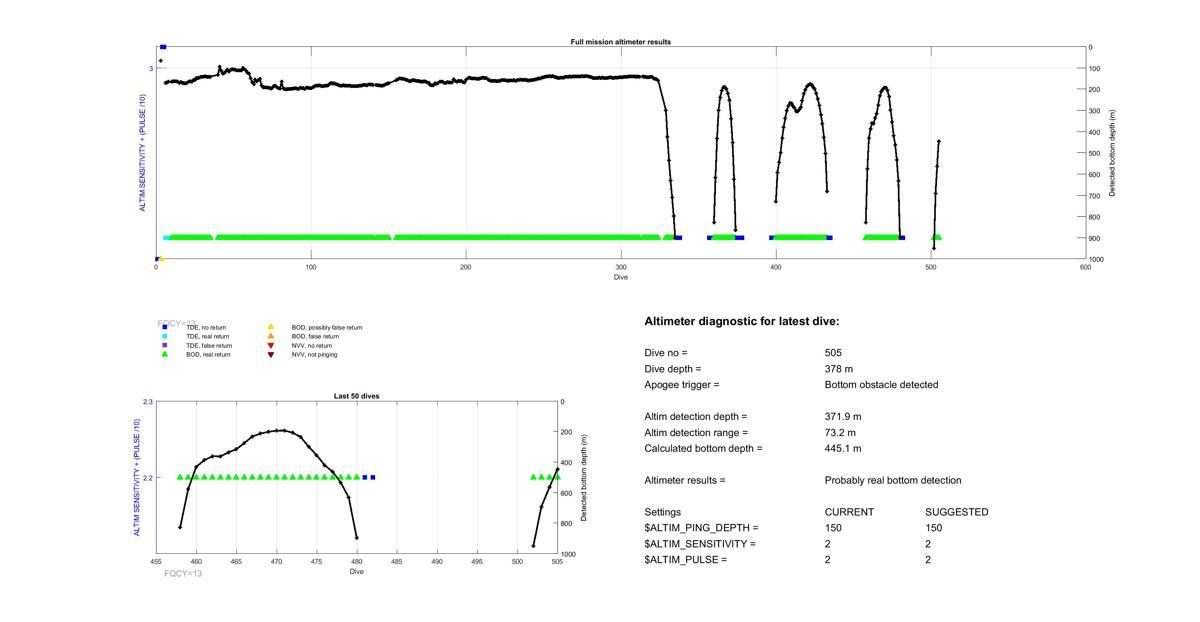The height and width of the screenshot is (622, 1200).
Task: Select the 'NVV, no return' legend label
Action: coord(311,345)
